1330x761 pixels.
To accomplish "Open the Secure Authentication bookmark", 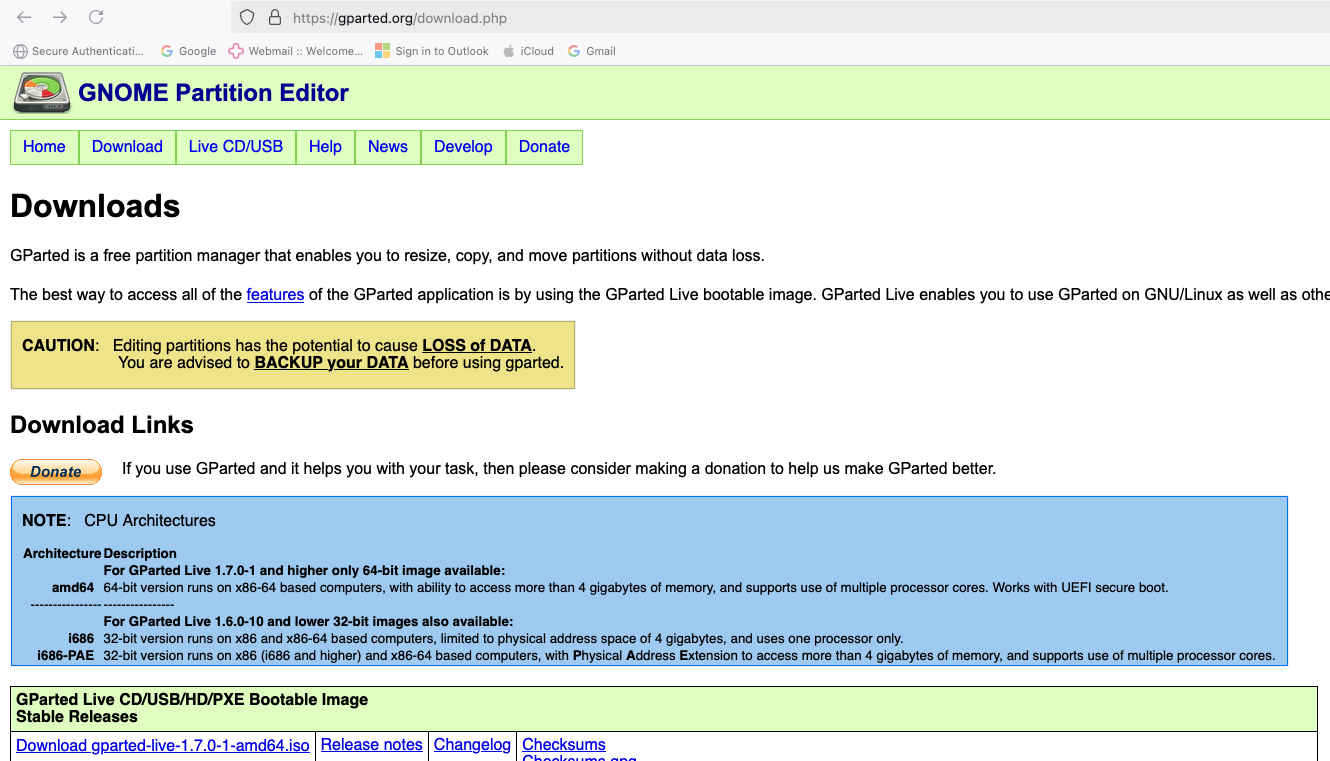I will coord(78,51).
